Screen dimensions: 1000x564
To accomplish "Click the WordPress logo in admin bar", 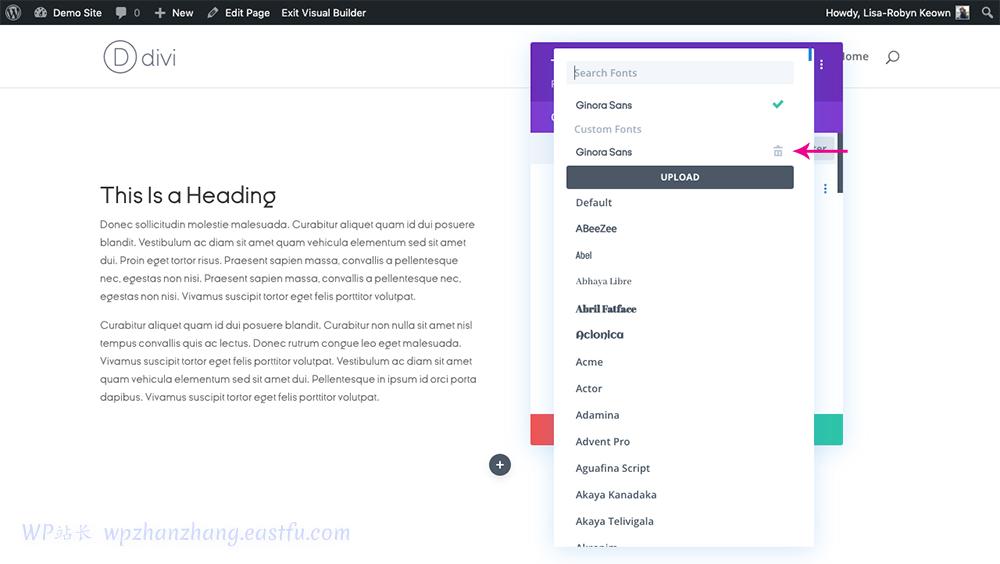I will click(x=13, y=12).
